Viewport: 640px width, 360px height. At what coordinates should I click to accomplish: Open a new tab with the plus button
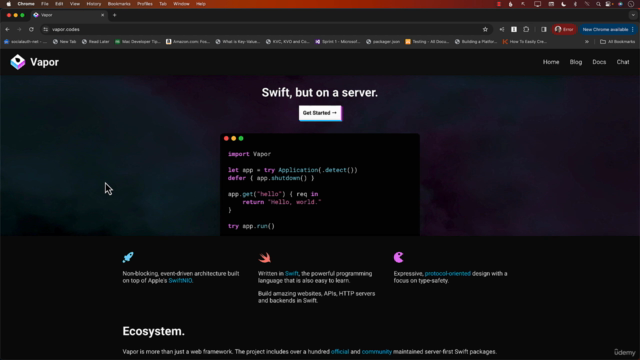coord(115,15)
